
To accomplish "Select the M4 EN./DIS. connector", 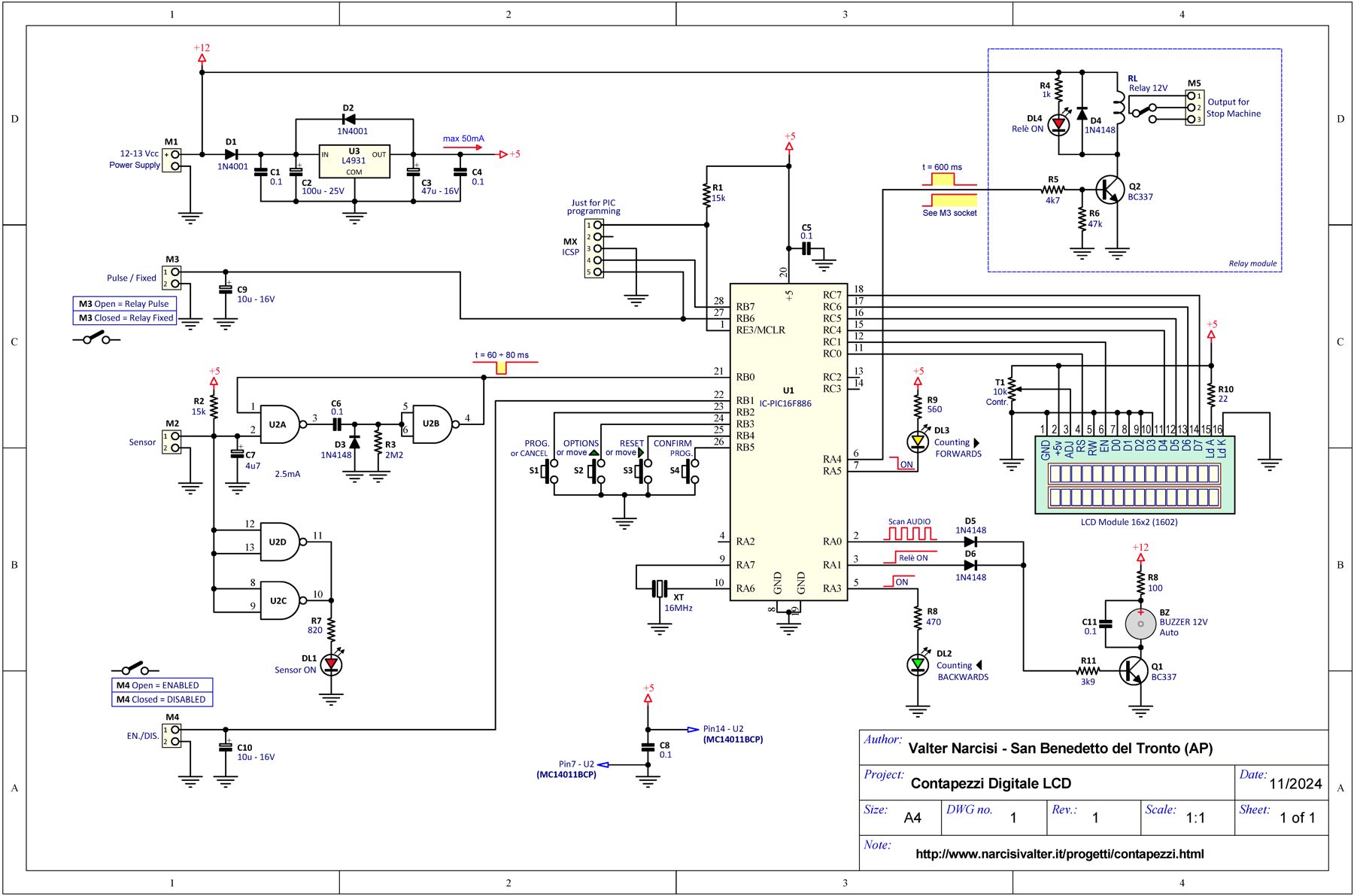I will click(172, 735).
